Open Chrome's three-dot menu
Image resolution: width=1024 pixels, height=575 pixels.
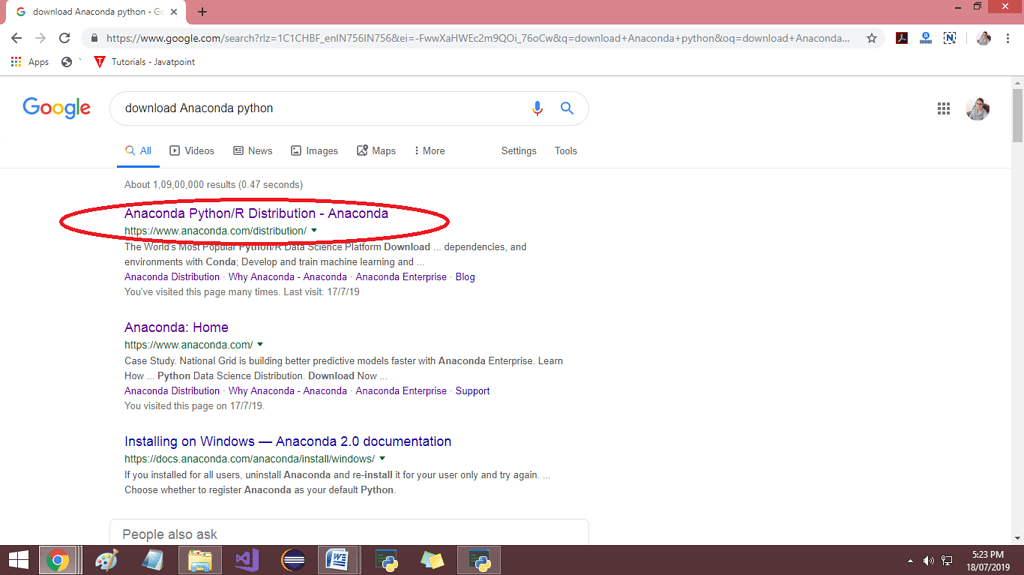pos(1008,39)
